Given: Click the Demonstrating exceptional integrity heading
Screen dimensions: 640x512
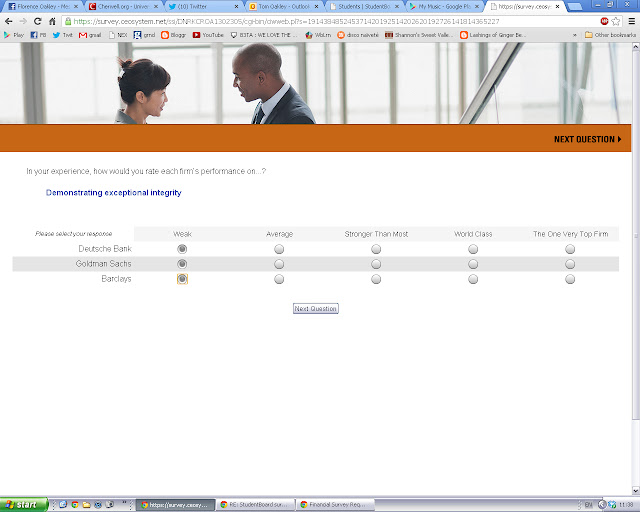Looking at the screenshot, I should [x=113, y=193].
